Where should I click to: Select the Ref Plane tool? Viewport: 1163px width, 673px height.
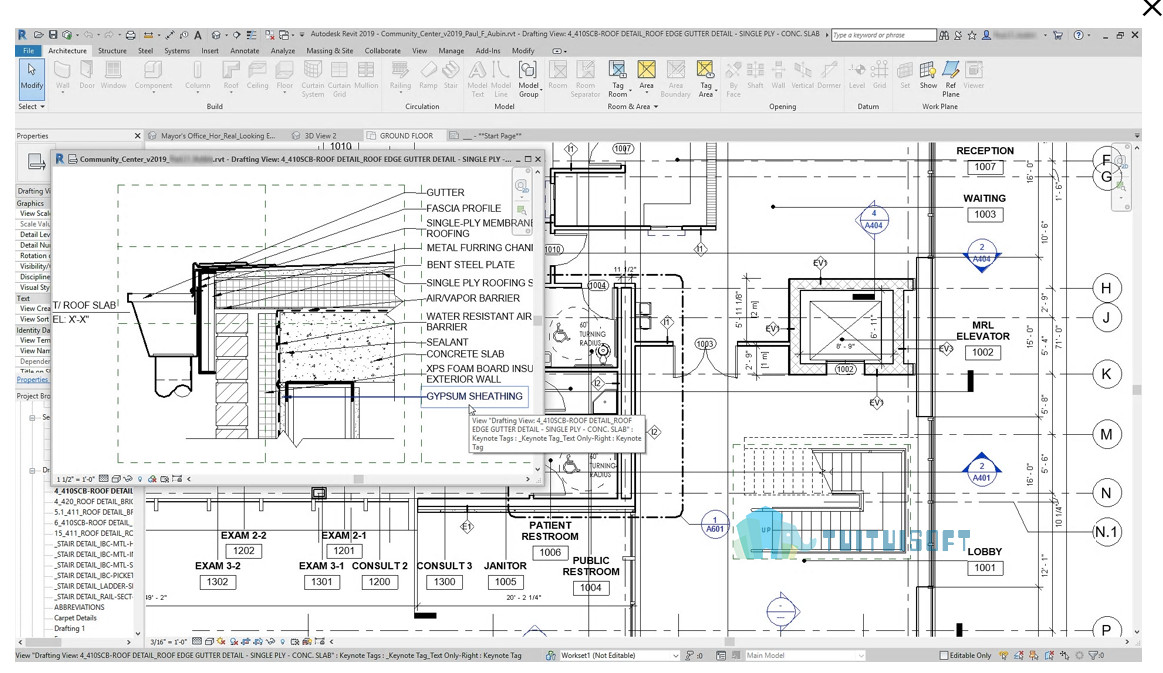pos(951,79)
